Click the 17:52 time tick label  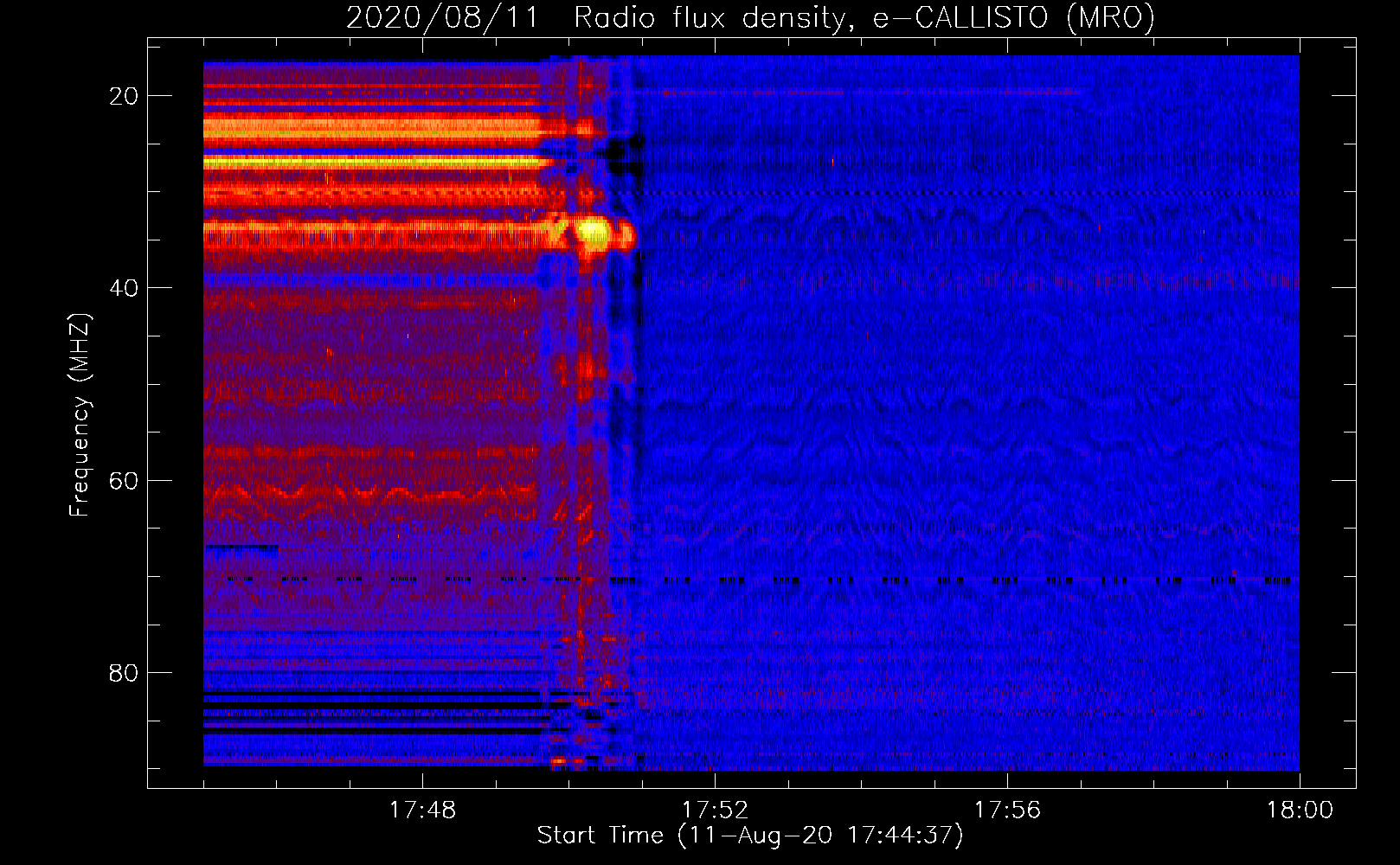click(x=715, y=811)
